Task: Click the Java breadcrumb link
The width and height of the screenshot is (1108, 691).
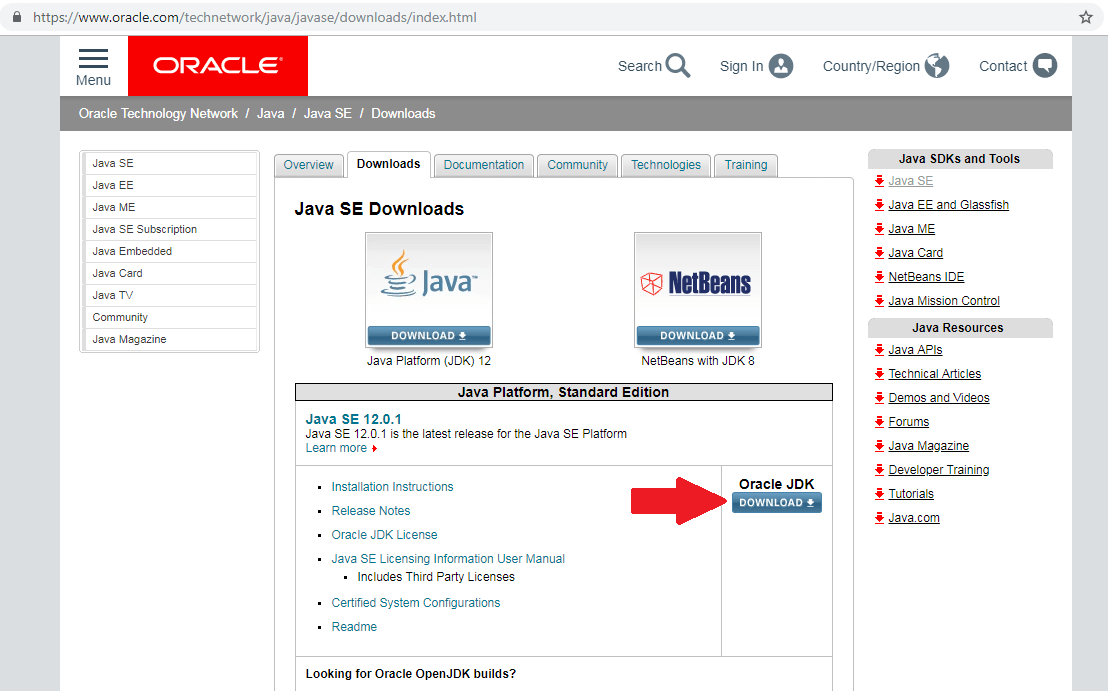Action: (x=271, y=114)
